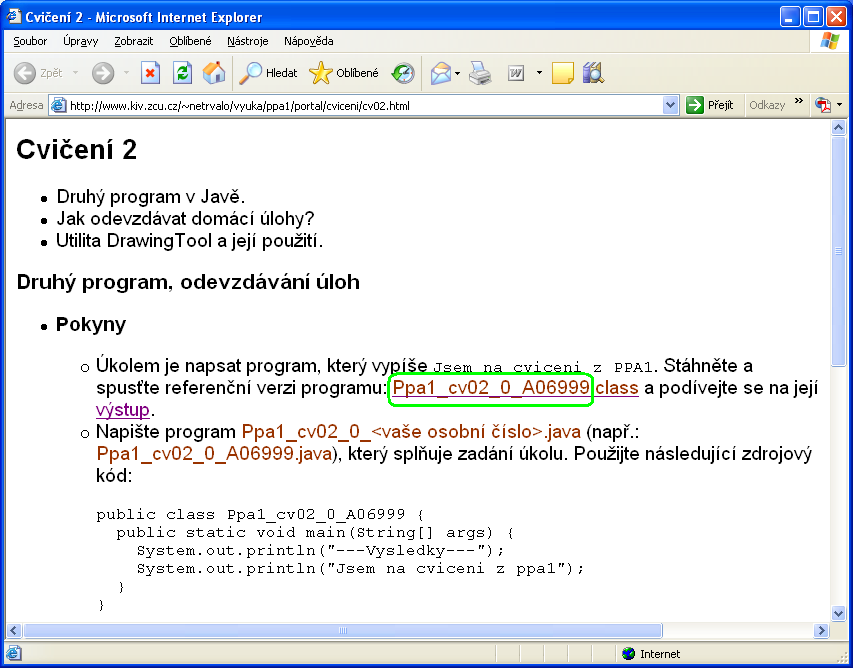Expand the Mail button dropdown arrow
Image resolution: width=853 pixels, height=668 pixels.
[458, 73]
